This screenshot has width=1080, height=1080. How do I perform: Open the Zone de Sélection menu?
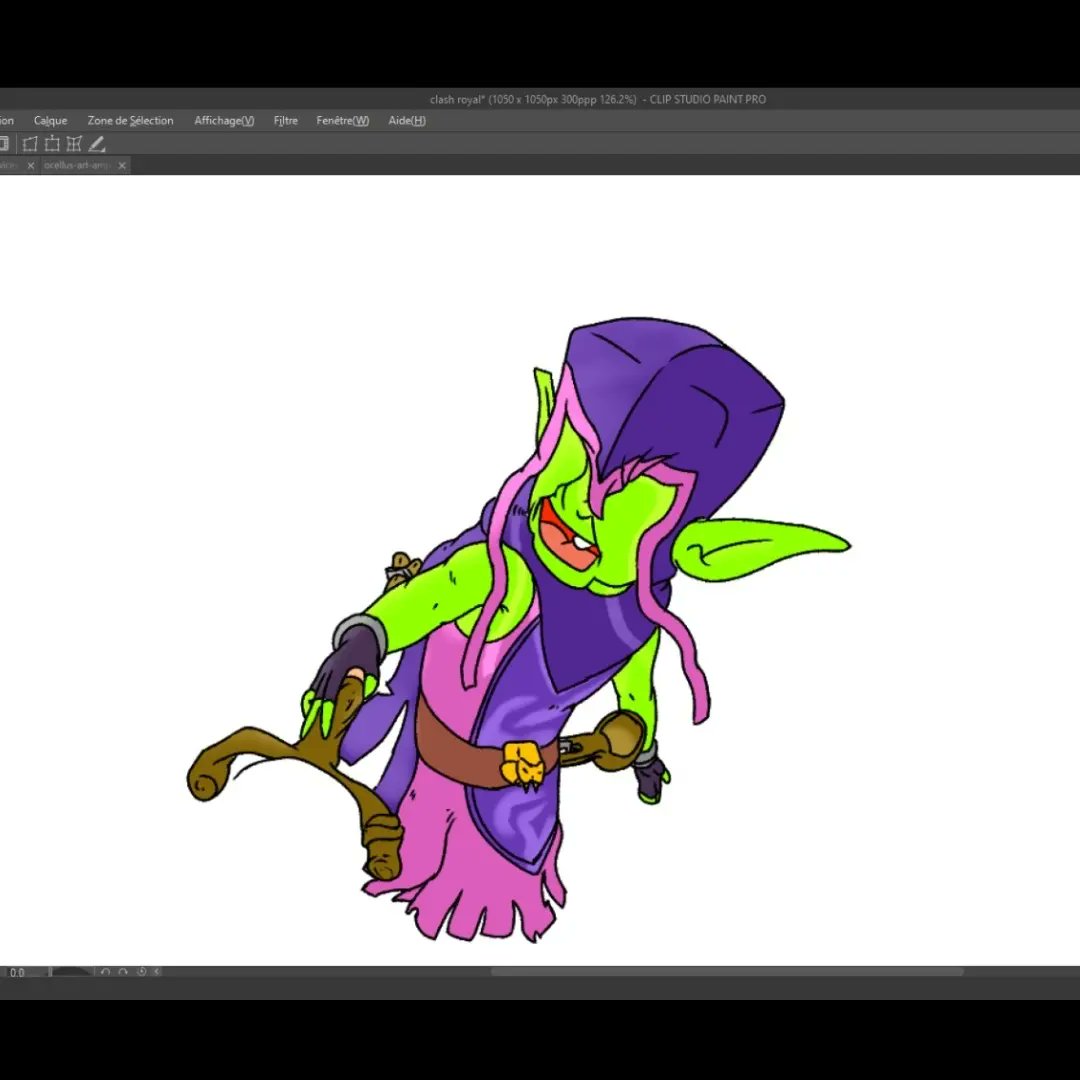(130, 121)
